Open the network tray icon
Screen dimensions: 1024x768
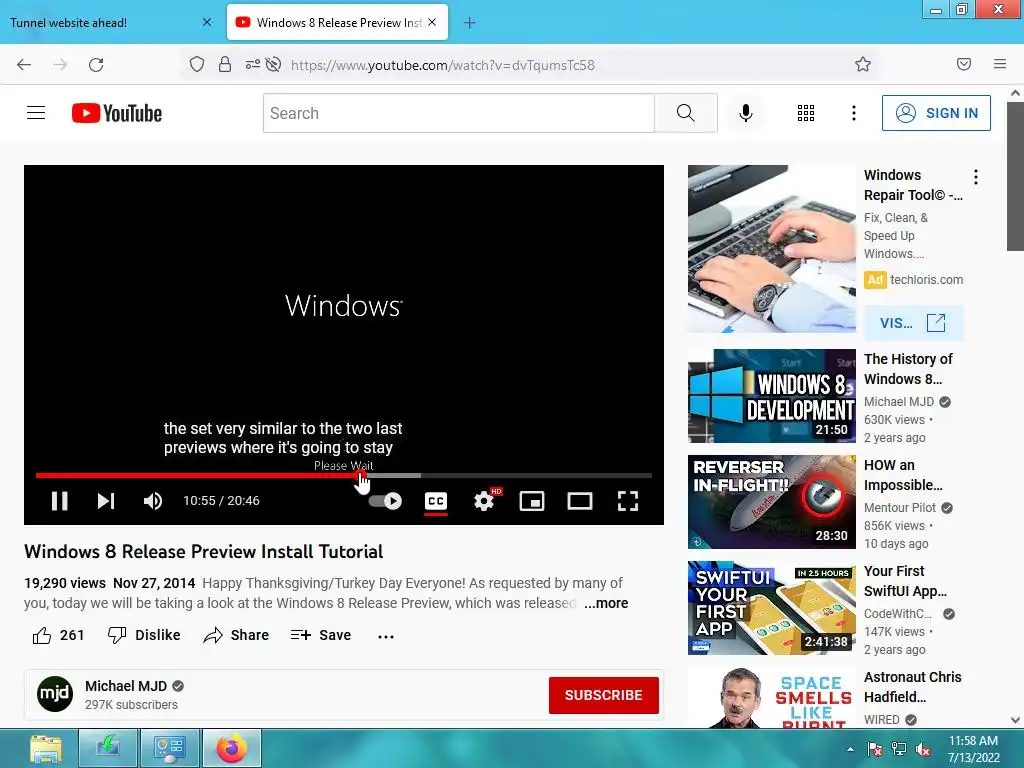[x=899, y=749]
